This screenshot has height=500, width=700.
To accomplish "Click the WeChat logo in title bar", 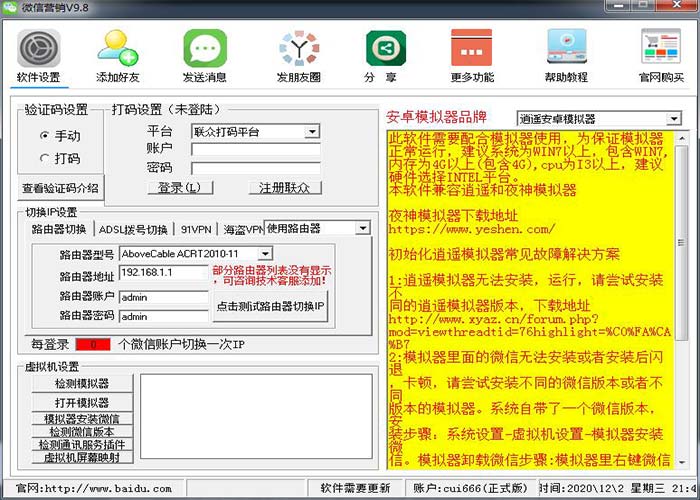I will [10, 7].
